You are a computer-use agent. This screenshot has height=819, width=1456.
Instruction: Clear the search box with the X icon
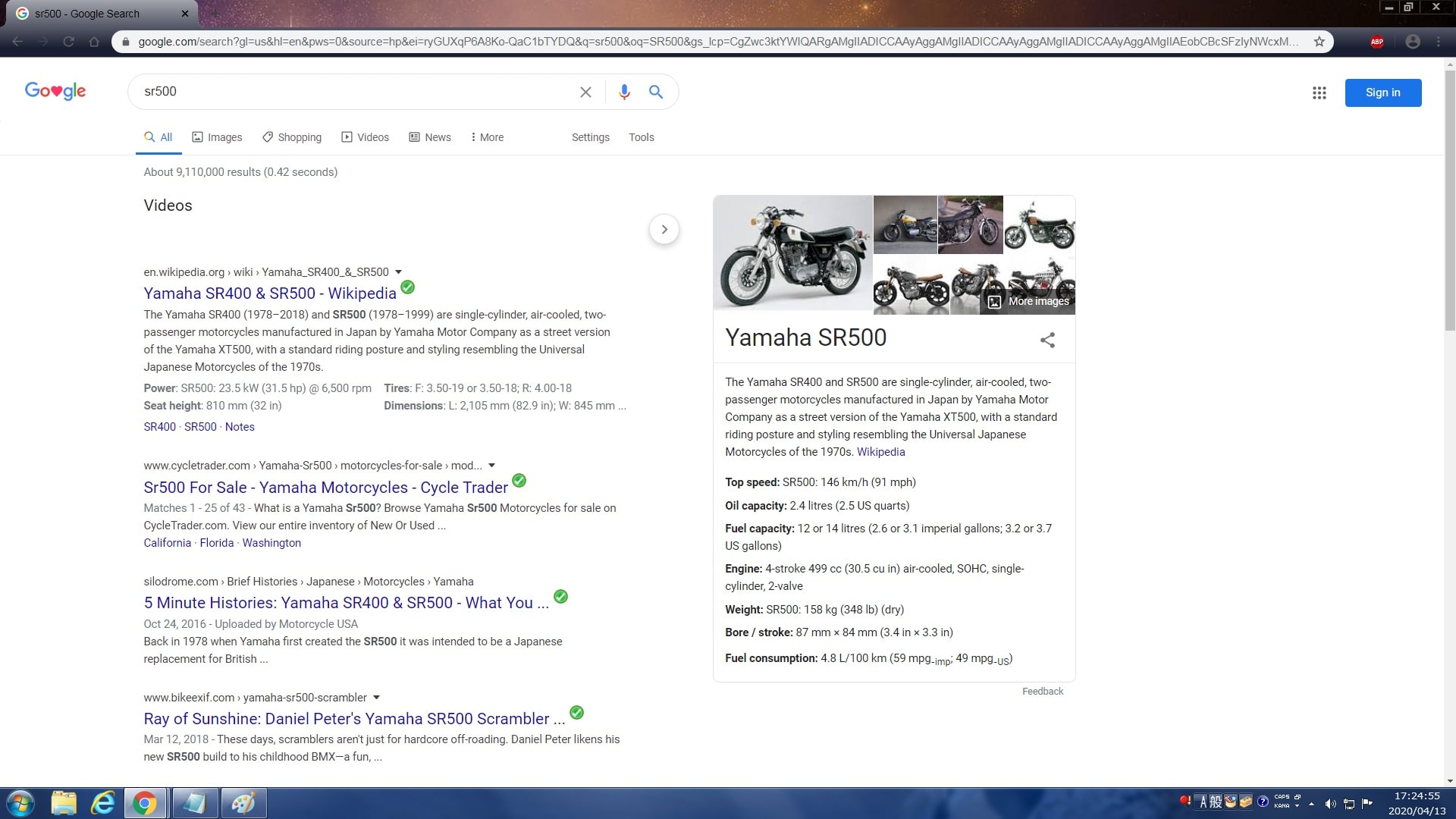click(x=585, y=92)
